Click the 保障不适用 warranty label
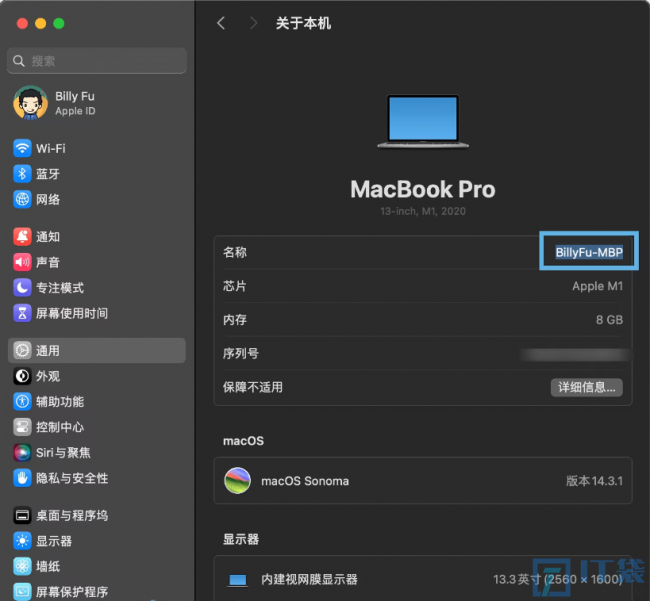Viewport: 650px width, 601px height. [253, 387]
